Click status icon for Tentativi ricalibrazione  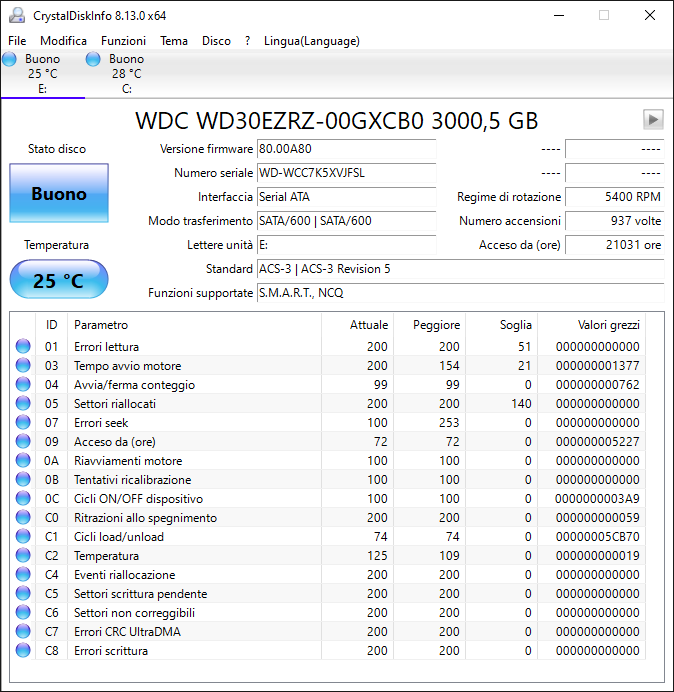click(x=23, y=479)
